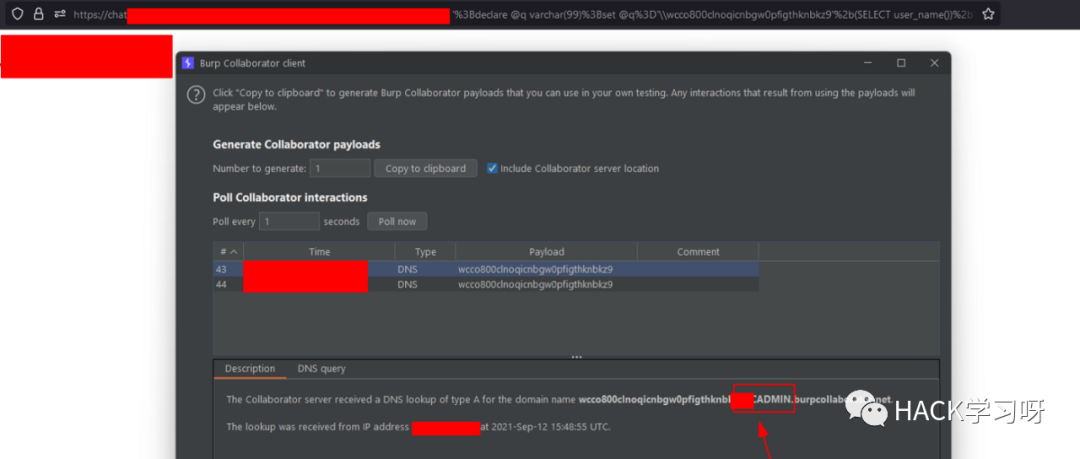Click the browser address bar URL

(x=521, y=14)
